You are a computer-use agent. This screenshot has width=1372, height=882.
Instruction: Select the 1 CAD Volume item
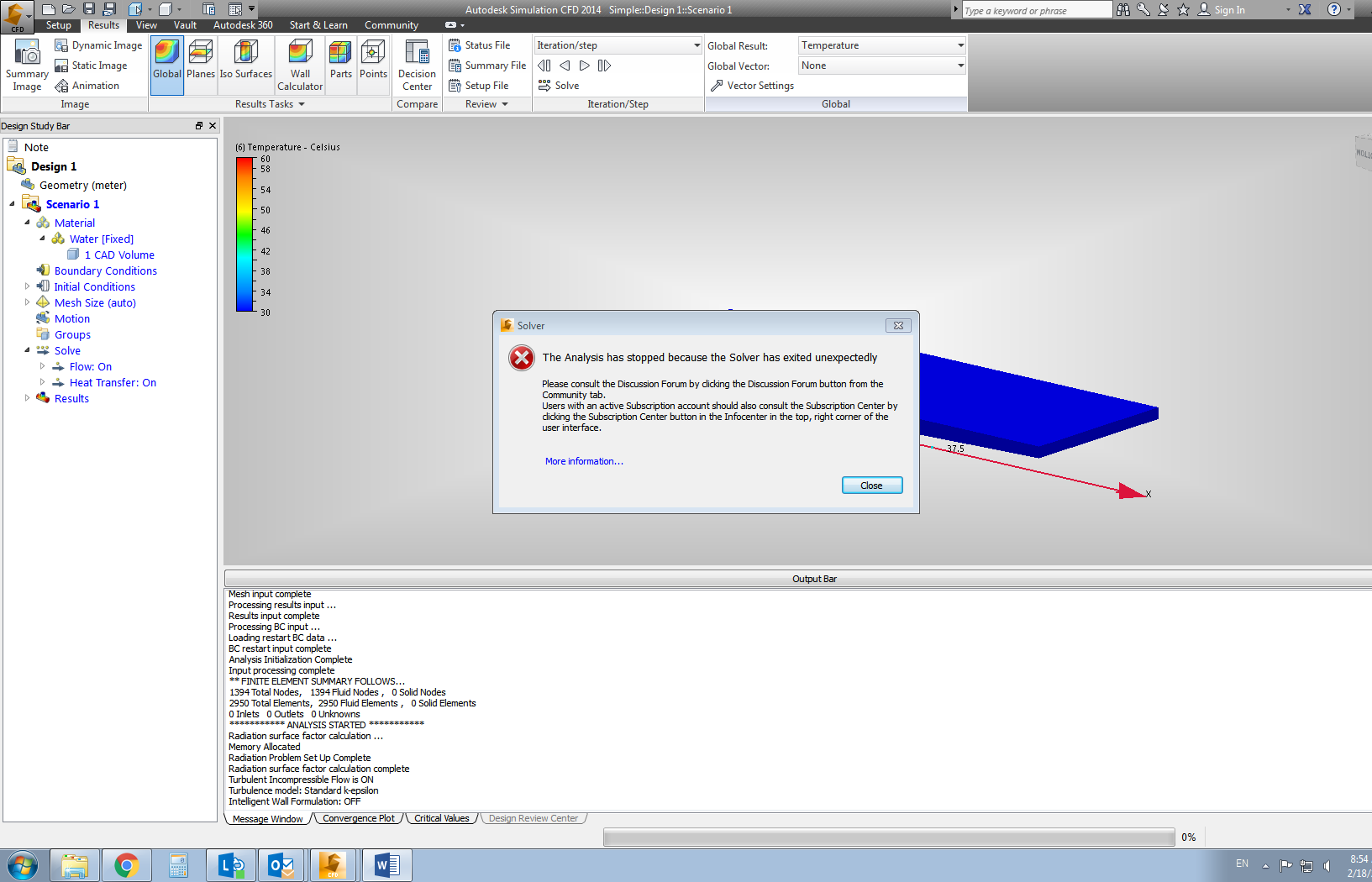[x=119, y=255]
